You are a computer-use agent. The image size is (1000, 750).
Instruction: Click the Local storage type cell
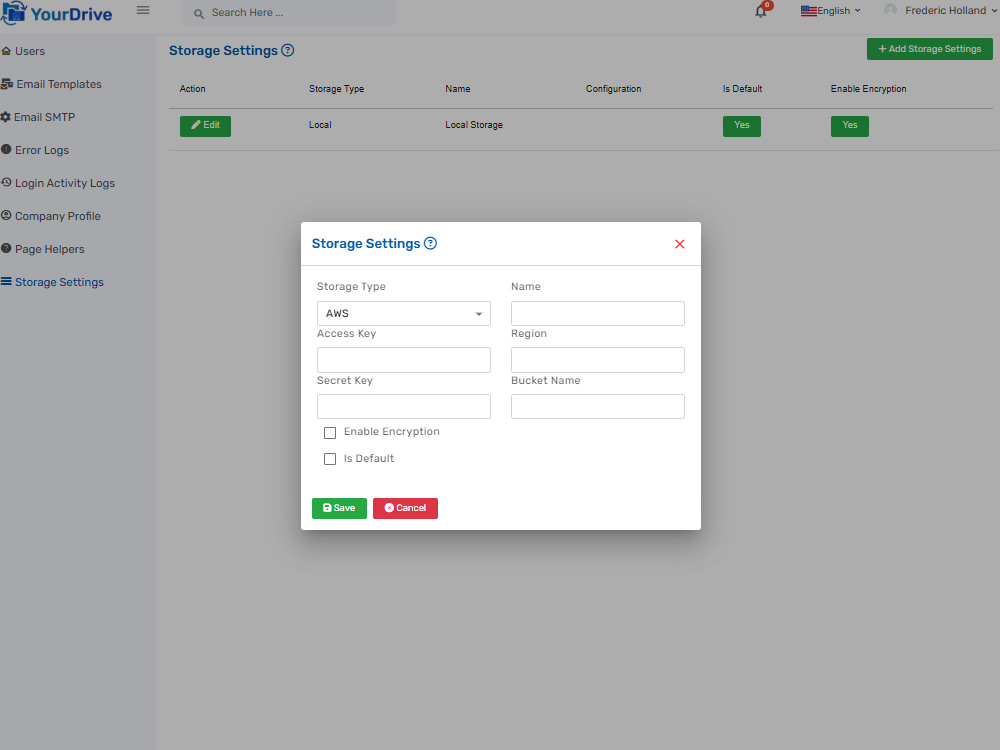coord(320,125)
